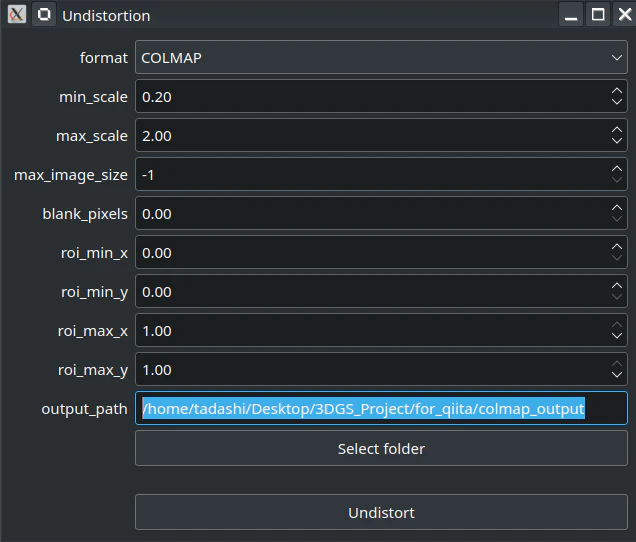Decrease roi_min_y with the down arrow

click(x=617, y=296)
